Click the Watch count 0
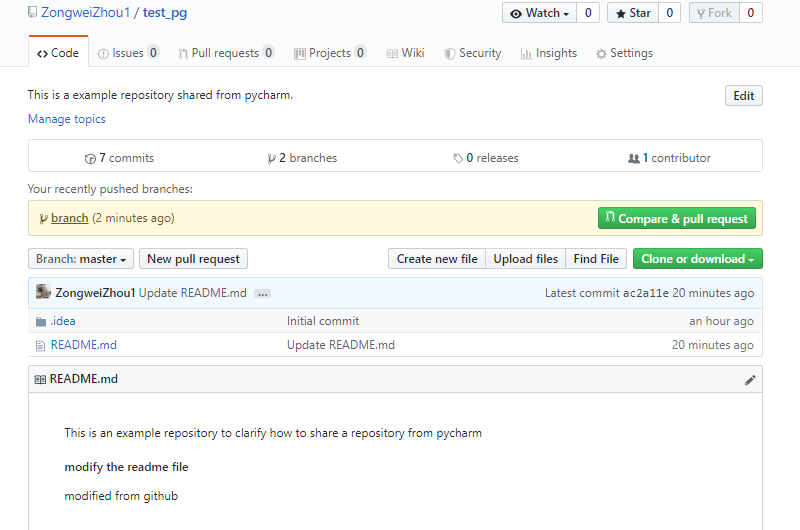The width and height of the screenshot is (800, 530). click(588, 13)
